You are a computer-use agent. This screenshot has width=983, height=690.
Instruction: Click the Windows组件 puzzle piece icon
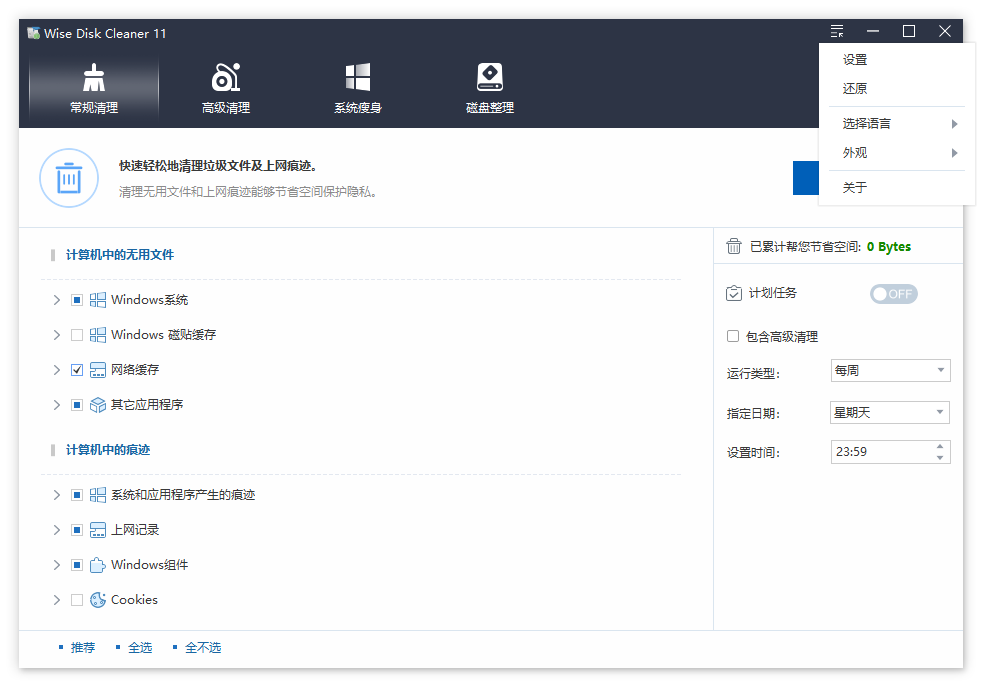point(98,565)
